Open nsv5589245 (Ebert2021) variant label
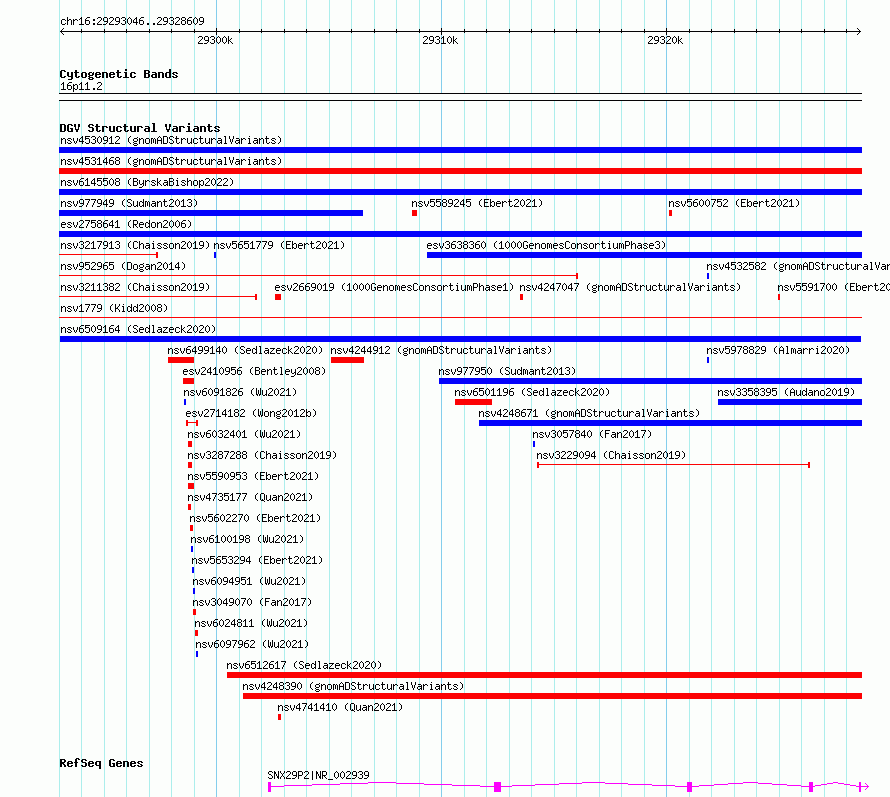 pos(477,203)
